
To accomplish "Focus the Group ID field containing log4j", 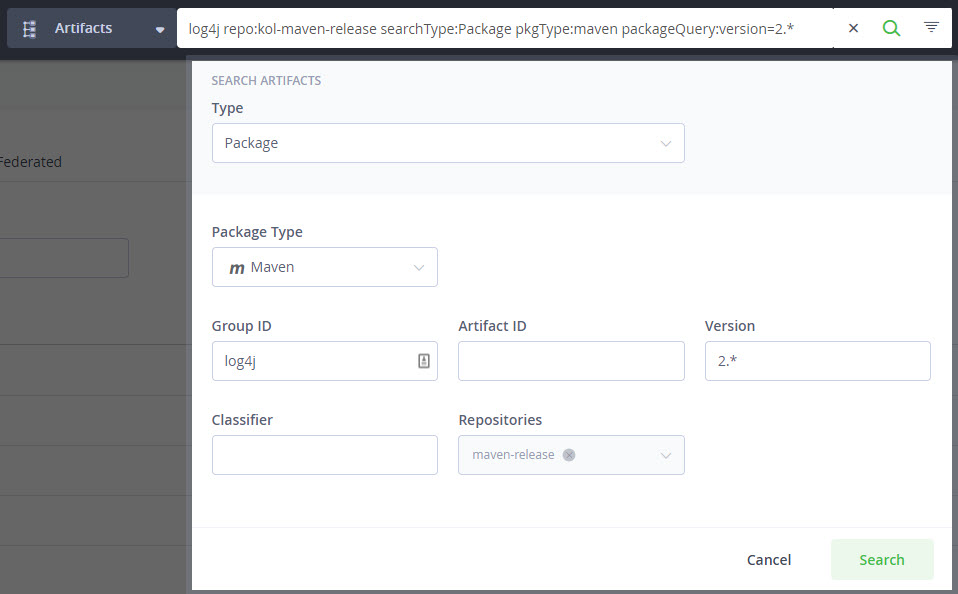I will coord(312,361).
